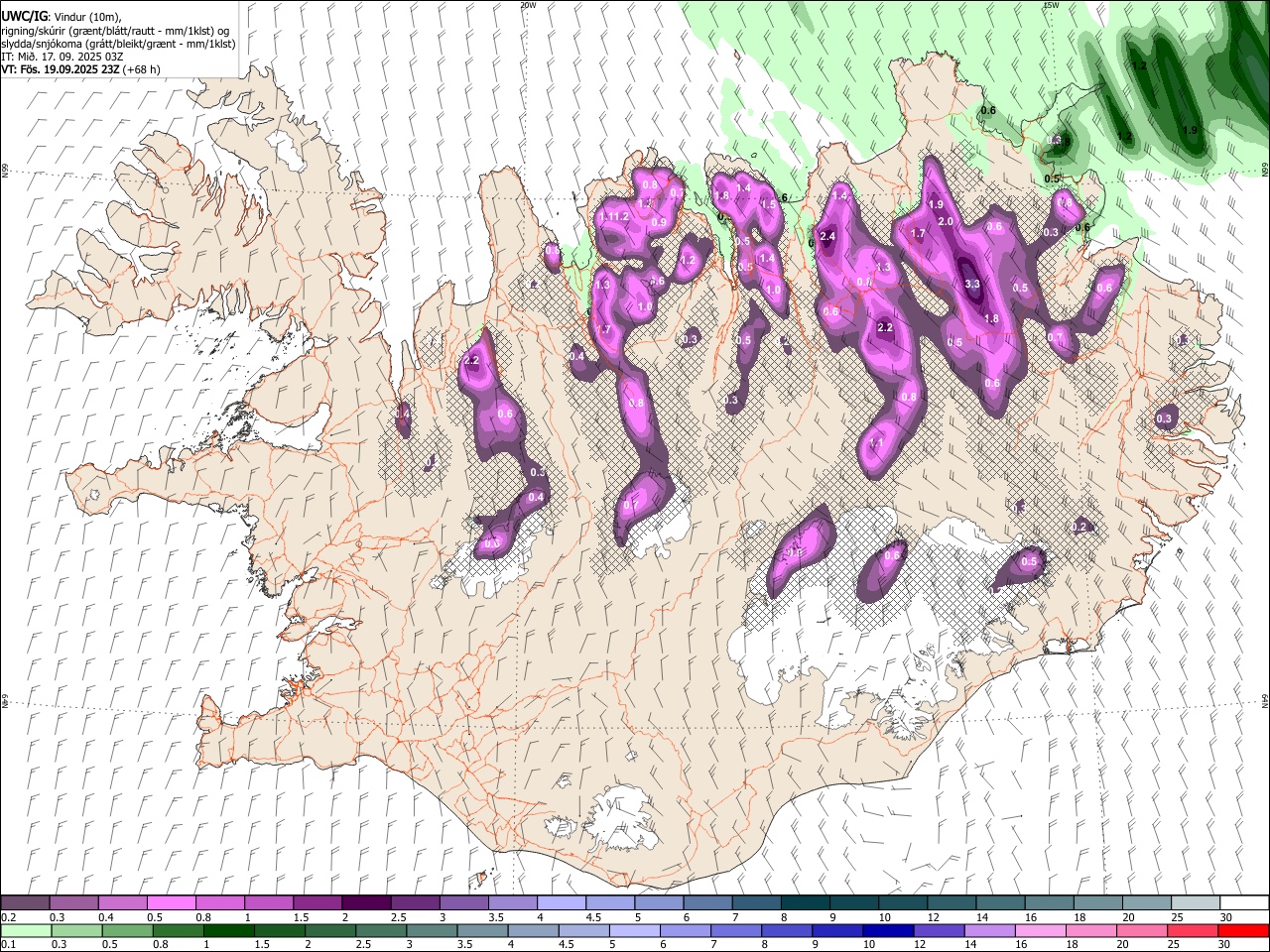Pick the bright pink snow swatch starting at 0.5
Viewport: 1270px width, 952px height.
pyautogui.click(x=171, y=903)
